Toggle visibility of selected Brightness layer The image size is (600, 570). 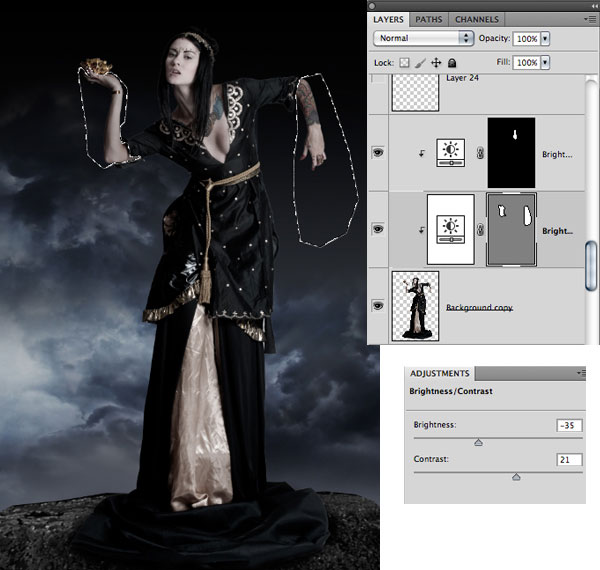click(378, 230)
